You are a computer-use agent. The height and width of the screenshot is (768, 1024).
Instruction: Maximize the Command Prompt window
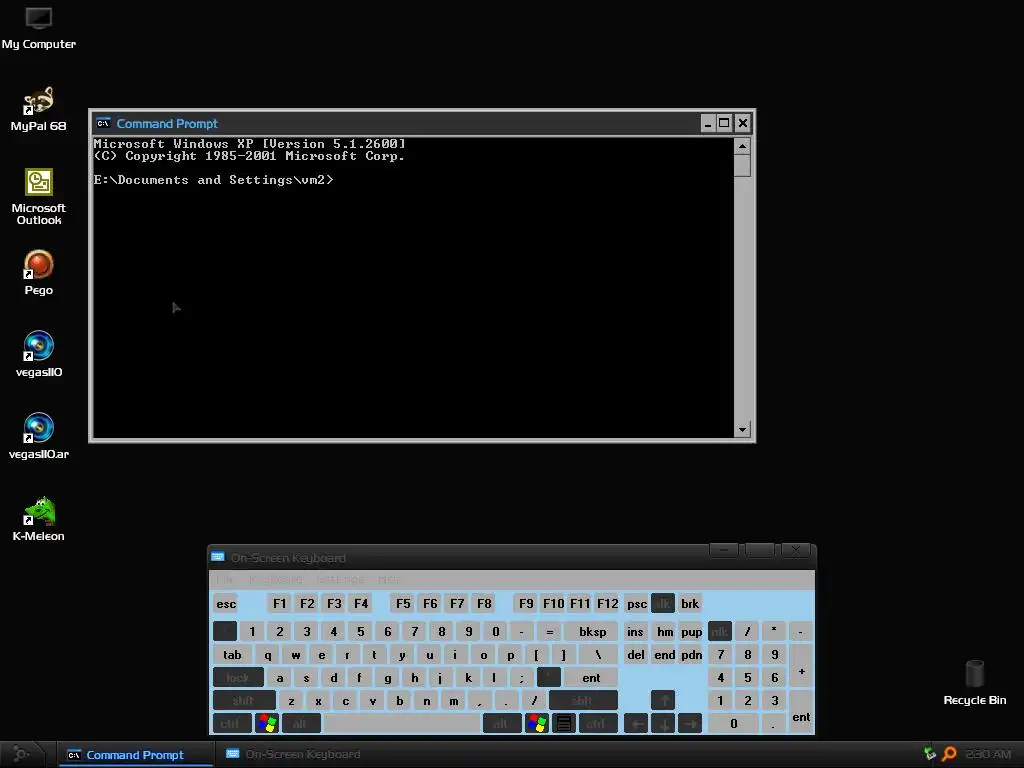724,123
